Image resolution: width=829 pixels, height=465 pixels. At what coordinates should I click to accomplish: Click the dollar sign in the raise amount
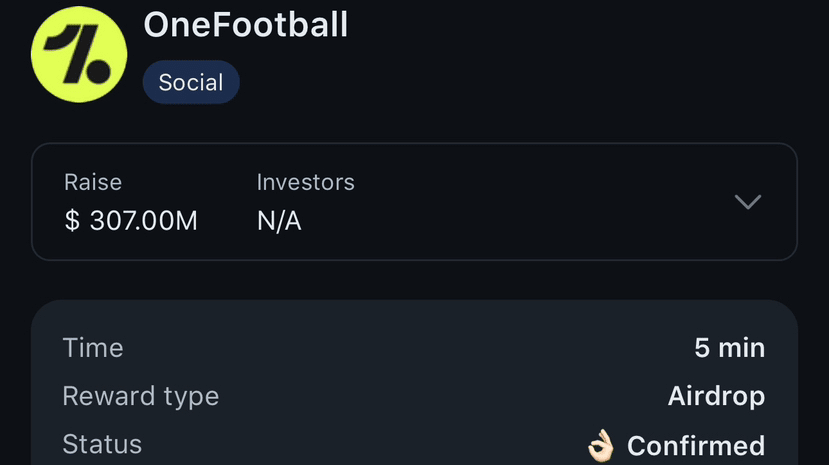(72, 221)
